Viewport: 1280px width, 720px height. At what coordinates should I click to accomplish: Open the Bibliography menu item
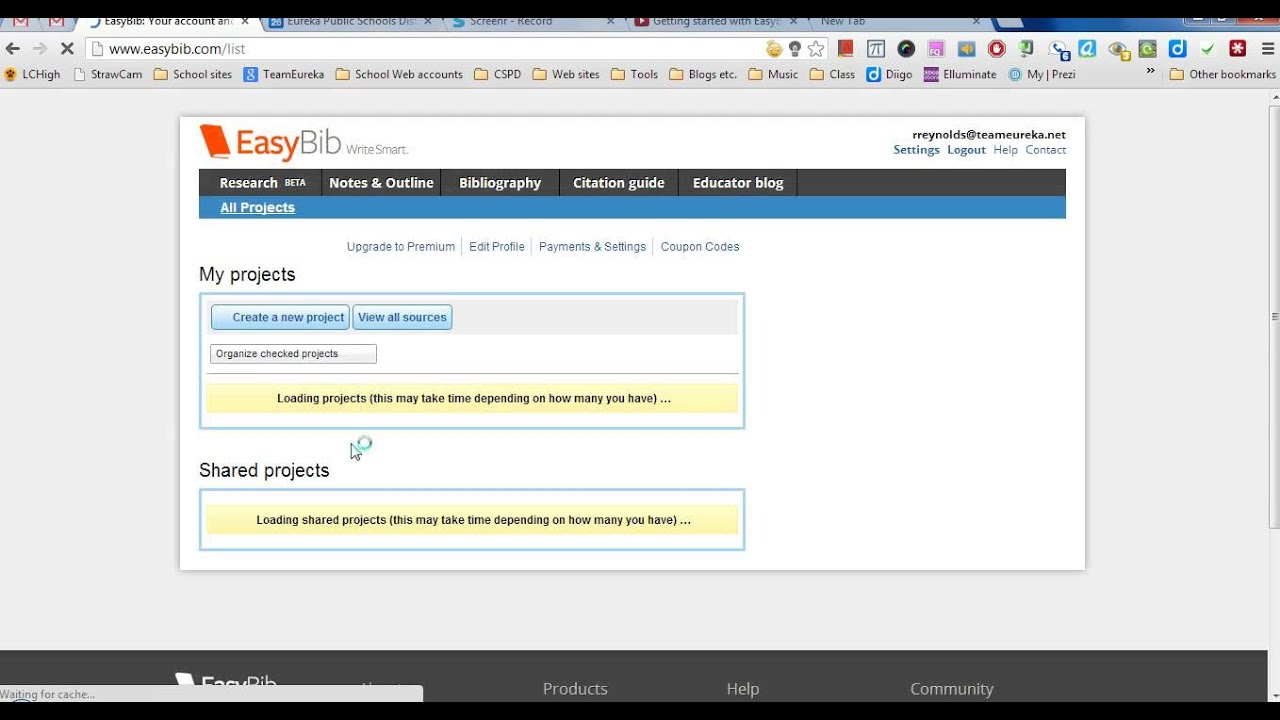coord(500,183)
